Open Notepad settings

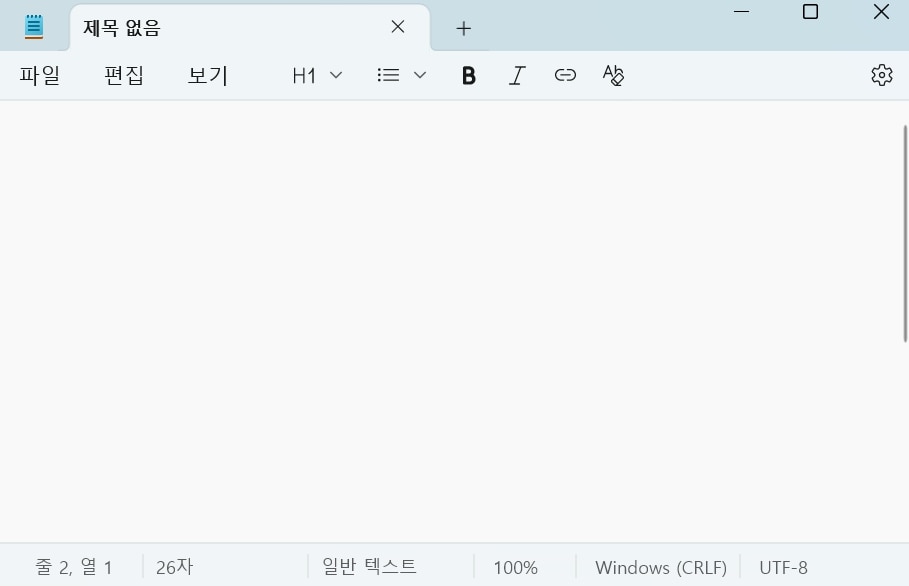(x=880, y=75)
